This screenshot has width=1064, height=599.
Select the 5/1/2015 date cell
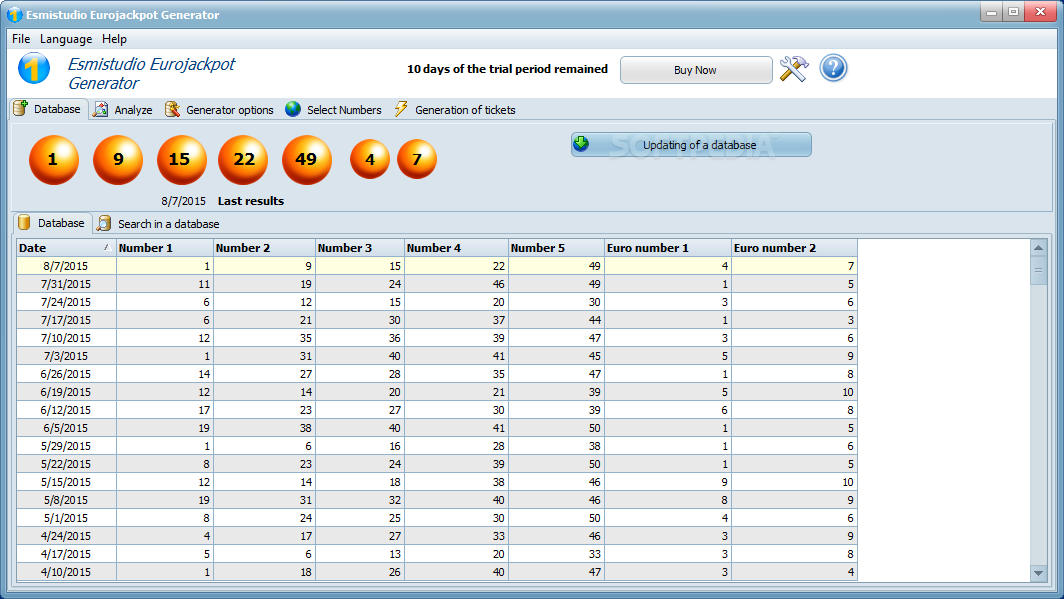point(66,518)
